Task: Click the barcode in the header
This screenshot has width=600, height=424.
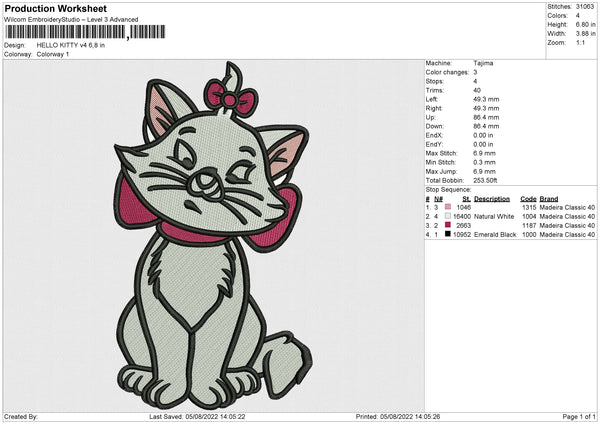Action: click(85, 32)
